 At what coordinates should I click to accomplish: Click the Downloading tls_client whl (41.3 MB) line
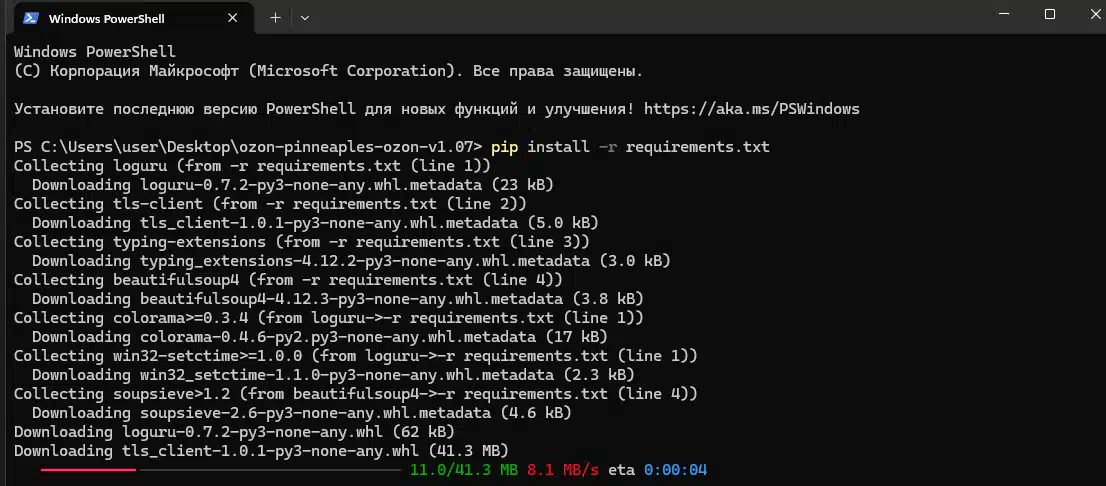(261, 451)
